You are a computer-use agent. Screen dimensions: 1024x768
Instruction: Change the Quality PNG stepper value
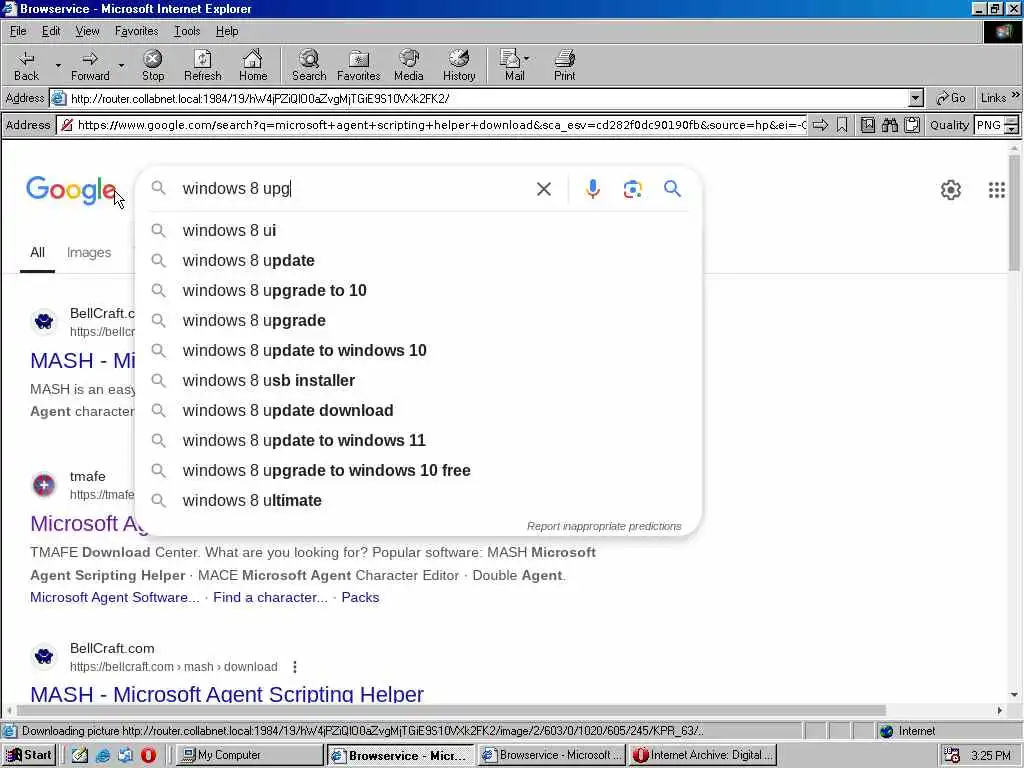[x=1011, y=125]
